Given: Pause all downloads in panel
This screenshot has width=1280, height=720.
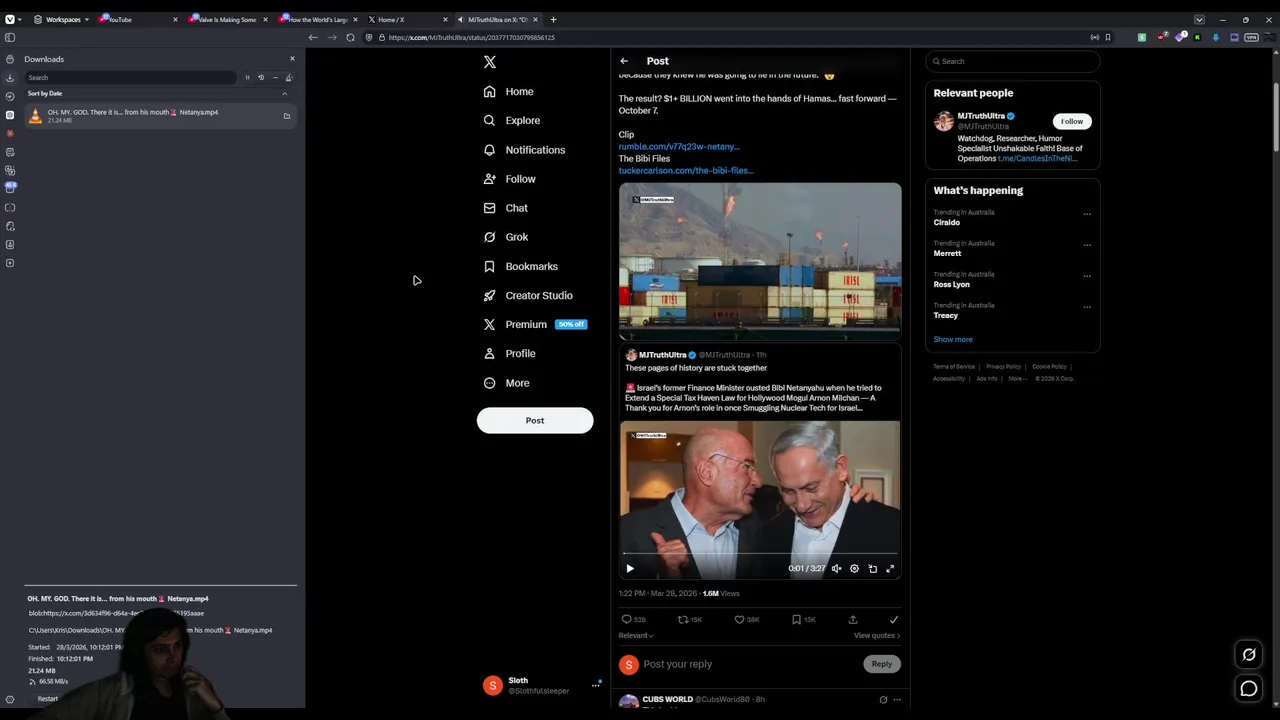Looking at the screenshot, I should coord(247,77).
